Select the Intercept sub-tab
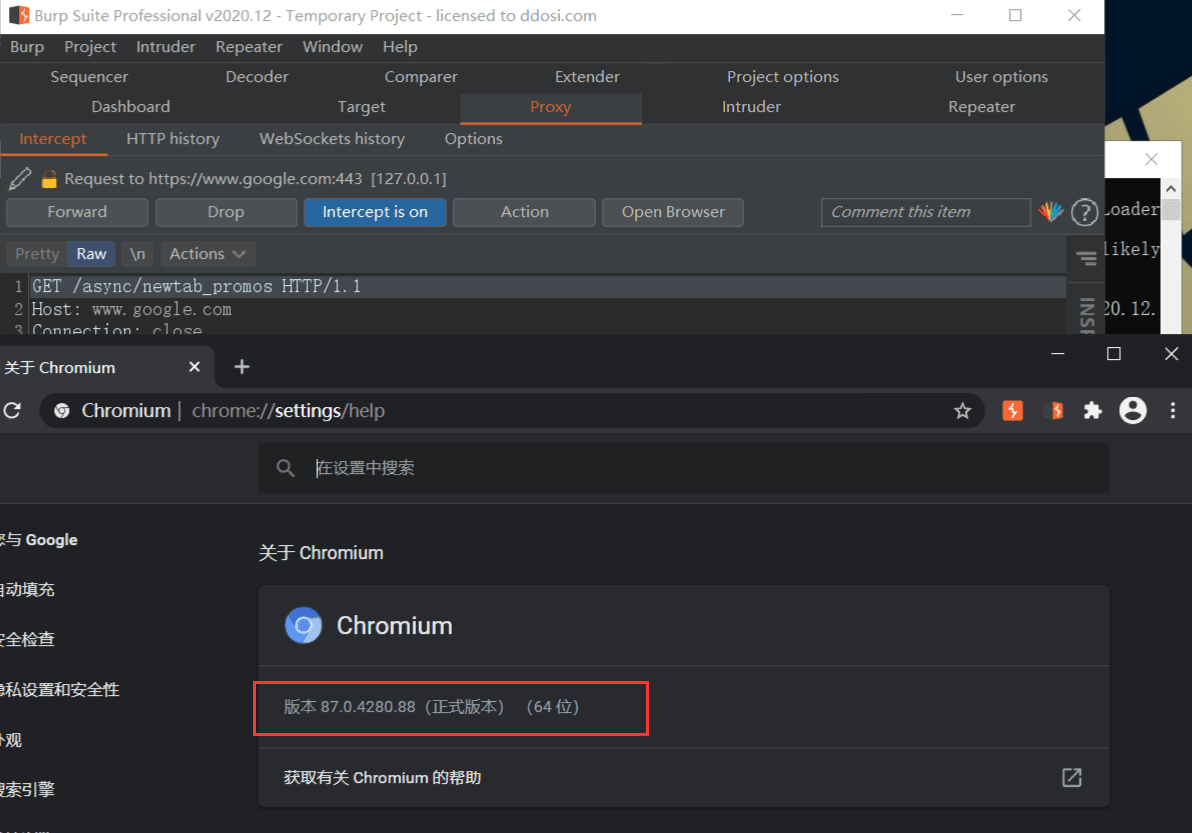Viewport: 1192px width, 833px height. 53,139
